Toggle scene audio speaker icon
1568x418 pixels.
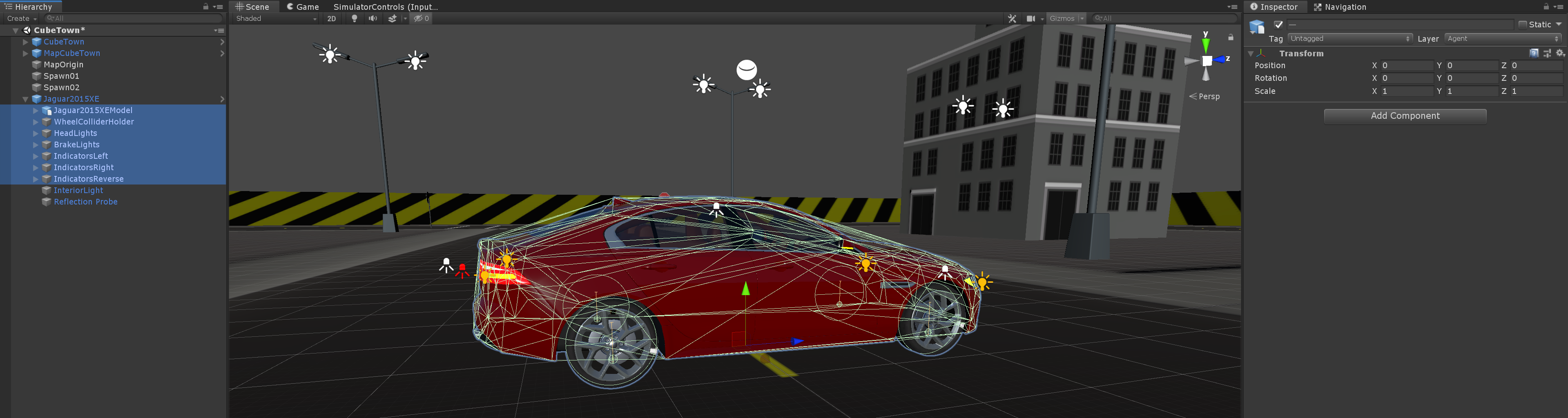point(372,19)
